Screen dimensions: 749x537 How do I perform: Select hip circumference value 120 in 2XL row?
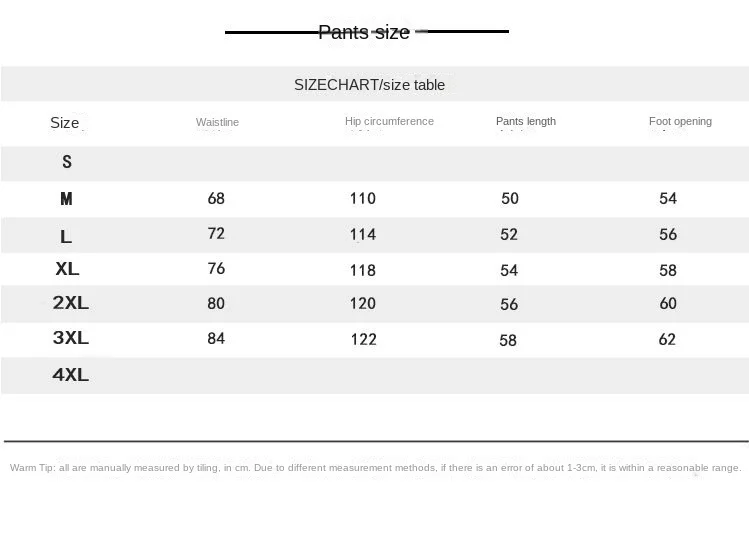pos(363,303)
